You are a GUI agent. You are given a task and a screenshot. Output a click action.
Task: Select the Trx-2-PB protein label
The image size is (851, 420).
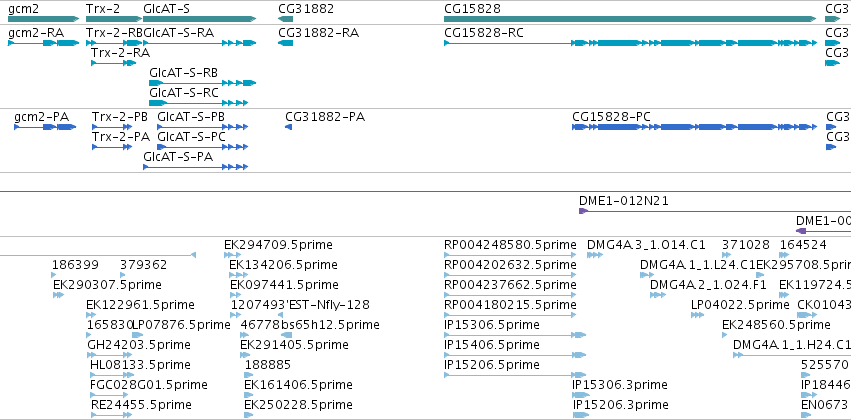(x=120, y=117)
